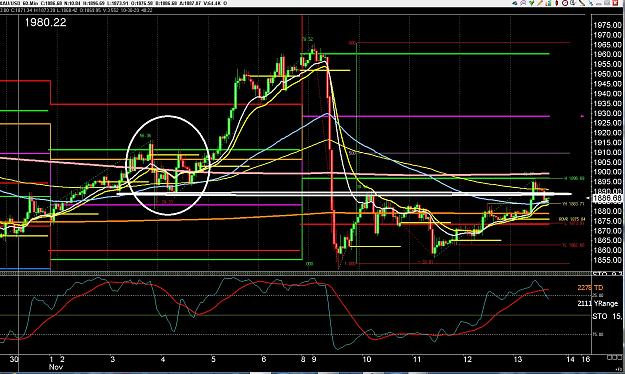Click the 1980.22 price readout

[45, 22]
